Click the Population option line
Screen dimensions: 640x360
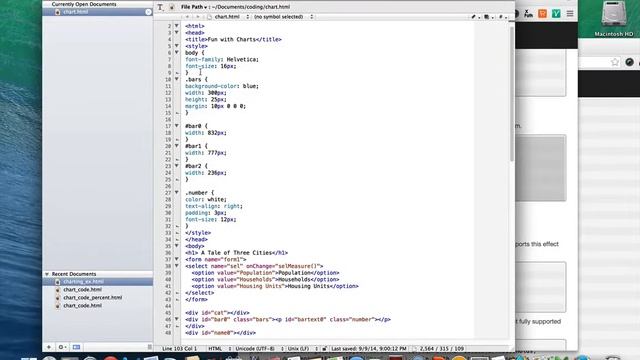tap(265, 273)
